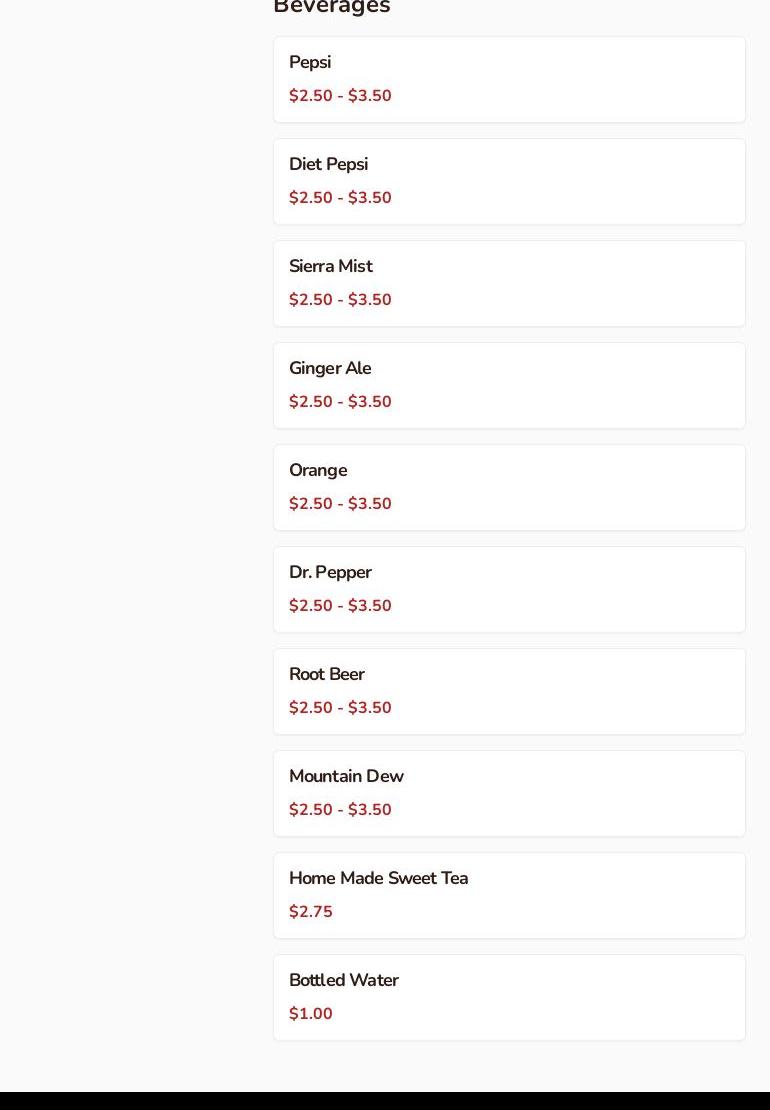Open the Orange soda item
This screenshot has width=770, height=1110.
click(x=318, y=470)
